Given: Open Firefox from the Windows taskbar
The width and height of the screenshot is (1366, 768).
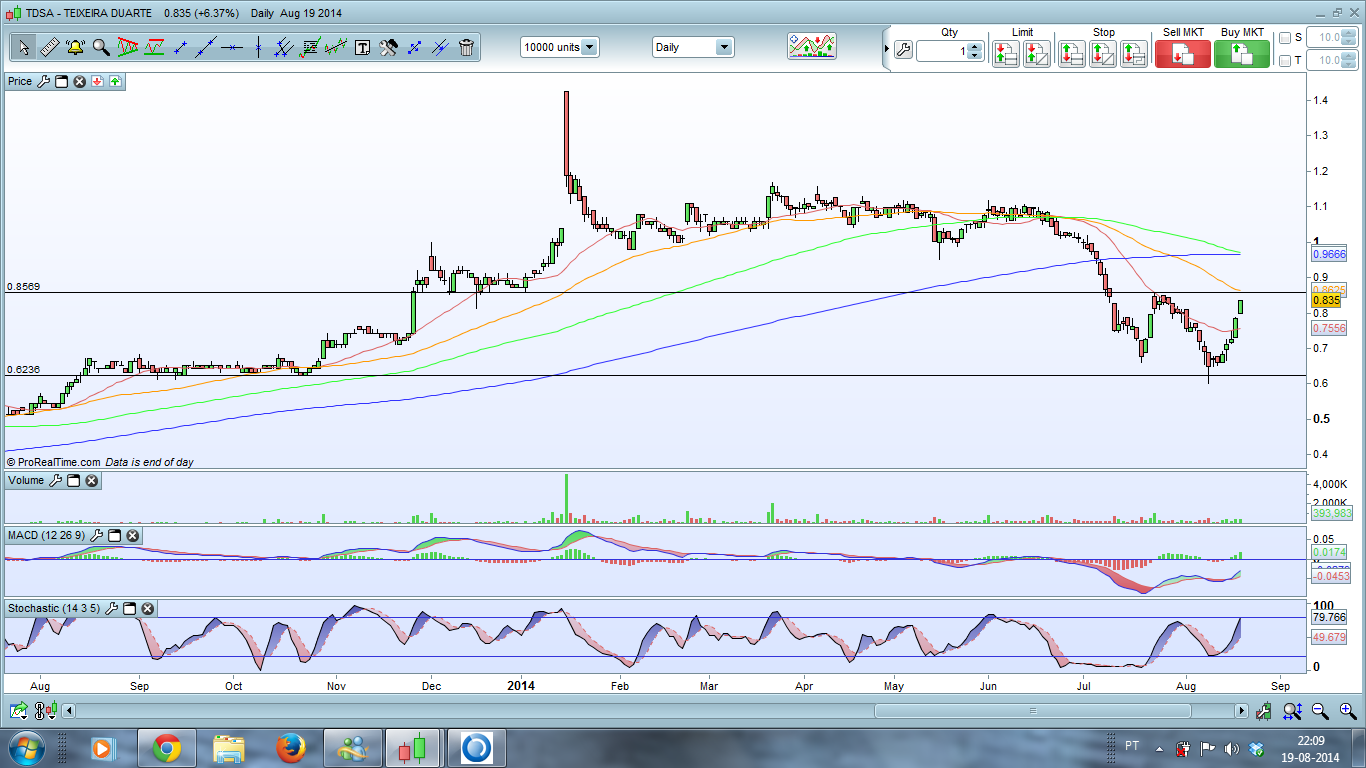Looking at the screenshot, I should pyautogui.click(x=291, y=748).
